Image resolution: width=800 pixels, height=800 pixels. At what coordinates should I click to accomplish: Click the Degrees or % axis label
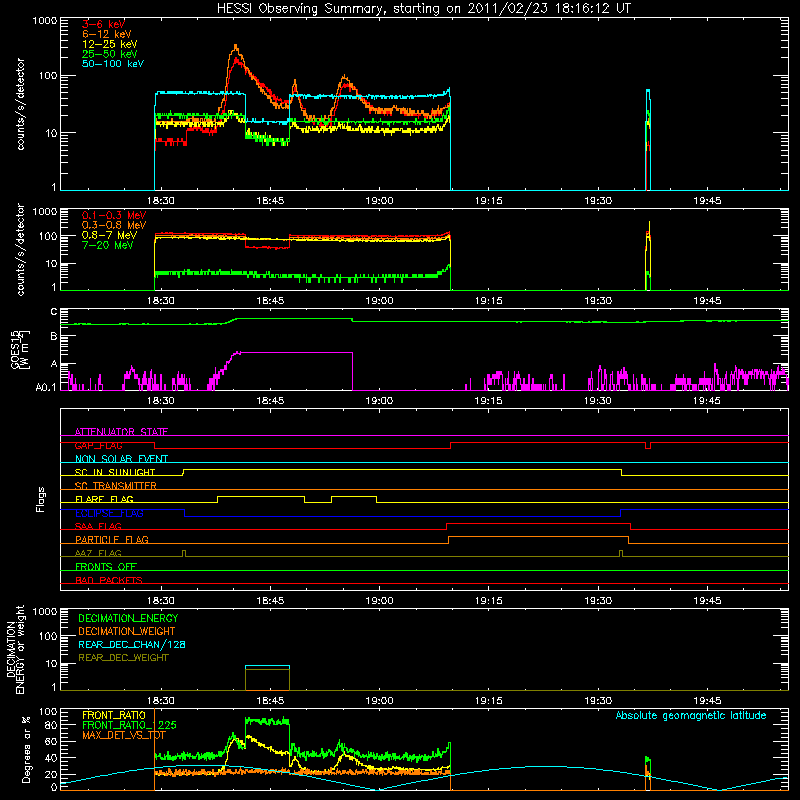[26, 749]
